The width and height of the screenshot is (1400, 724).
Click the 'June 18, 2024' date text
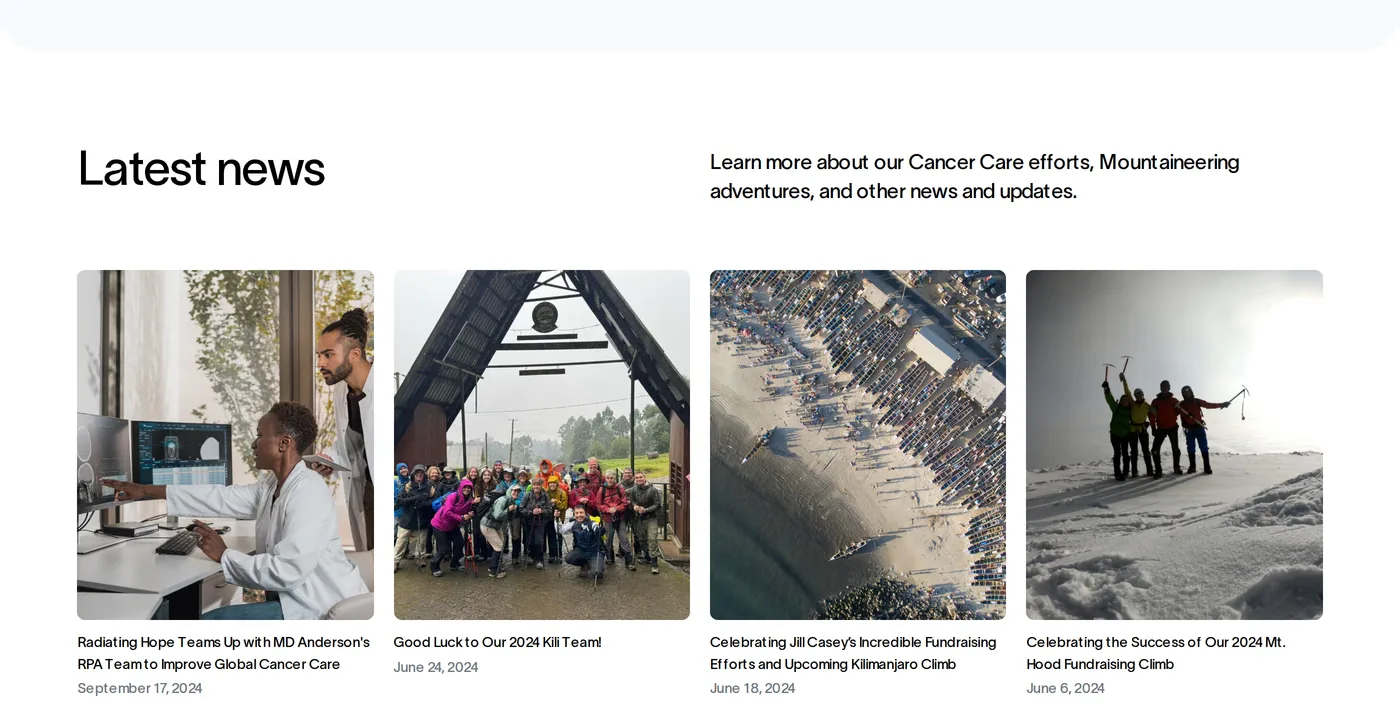point(752,688)
